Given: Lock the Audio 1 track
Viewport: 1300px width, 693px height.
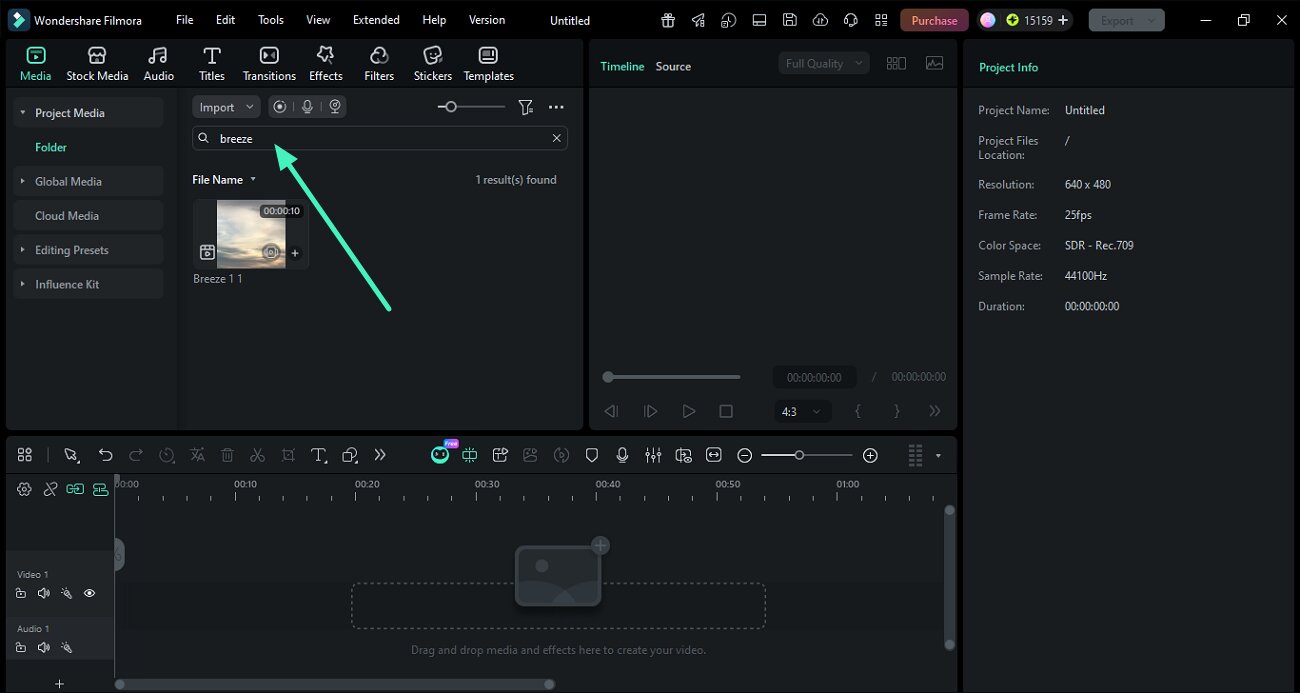Looking at the screenshot, I should (21, 647).
